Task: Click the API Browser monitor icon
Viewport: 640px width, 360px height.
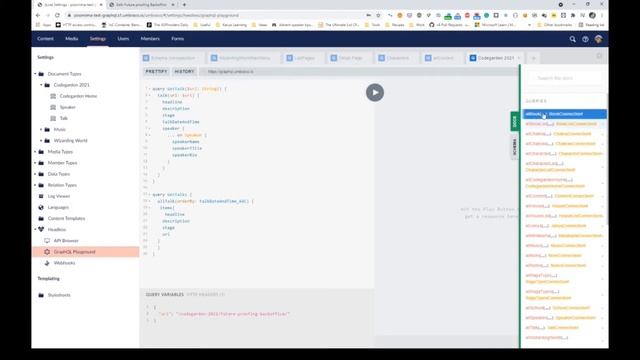Action: click(47, 241)
